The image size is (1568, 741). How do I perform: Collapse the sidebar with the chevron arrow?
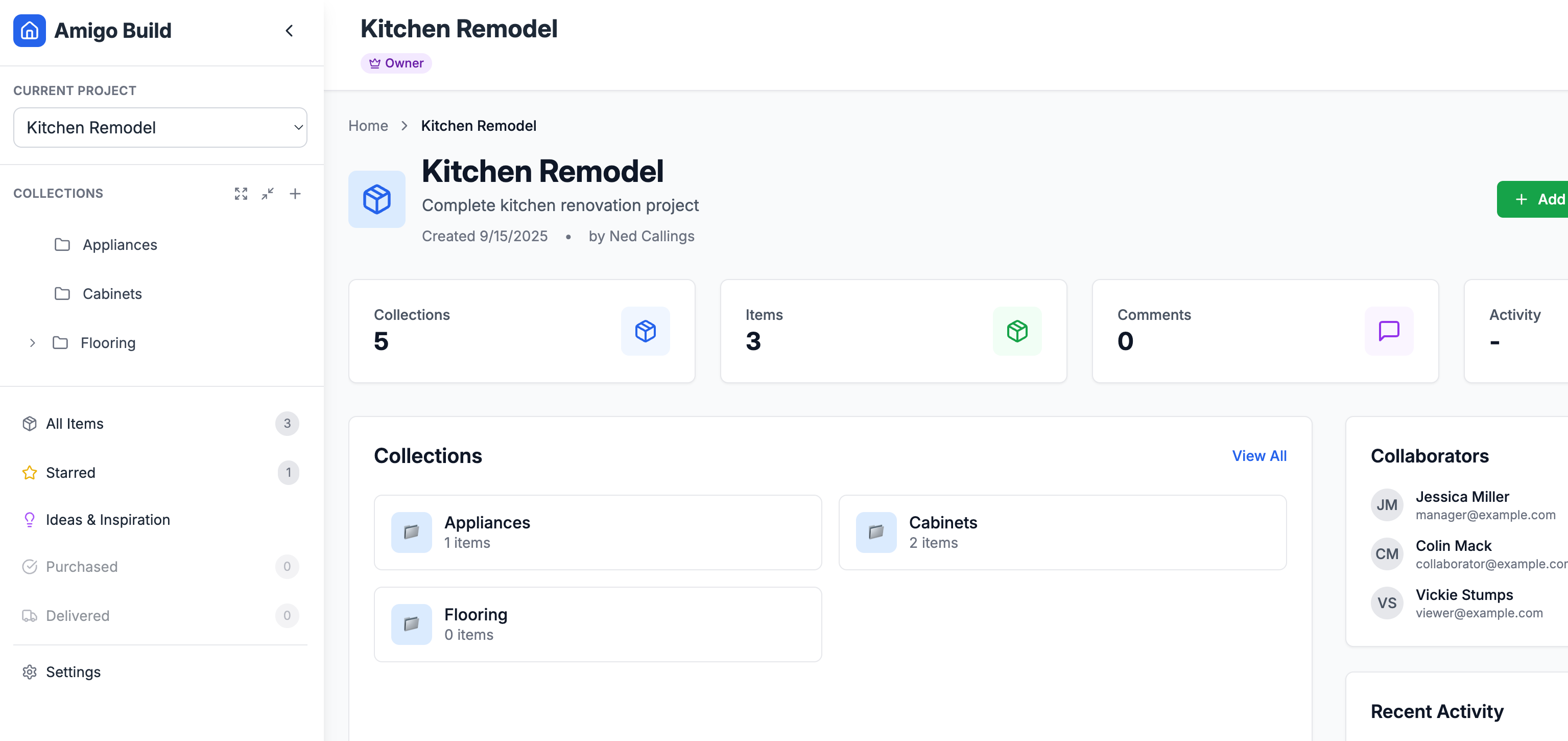point(289,31)
